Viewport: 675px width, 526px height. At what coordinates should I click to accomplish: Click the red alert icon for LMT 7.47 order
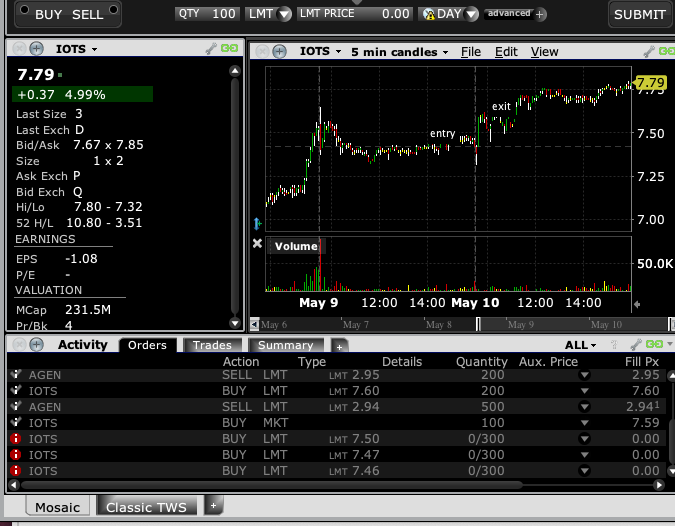(15, 455)
